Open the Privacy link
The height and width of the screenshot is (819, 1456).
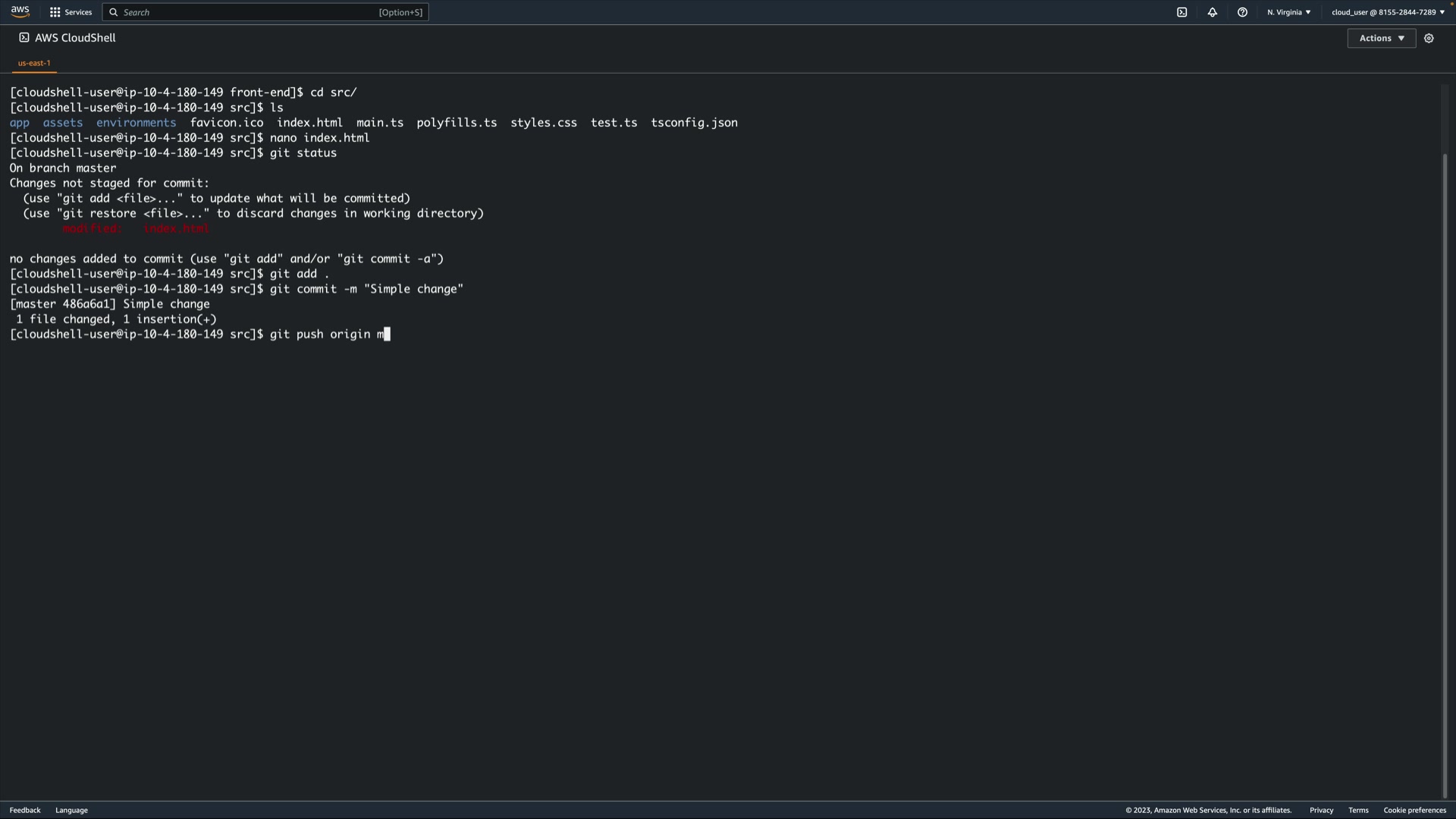coord(1321,810)
